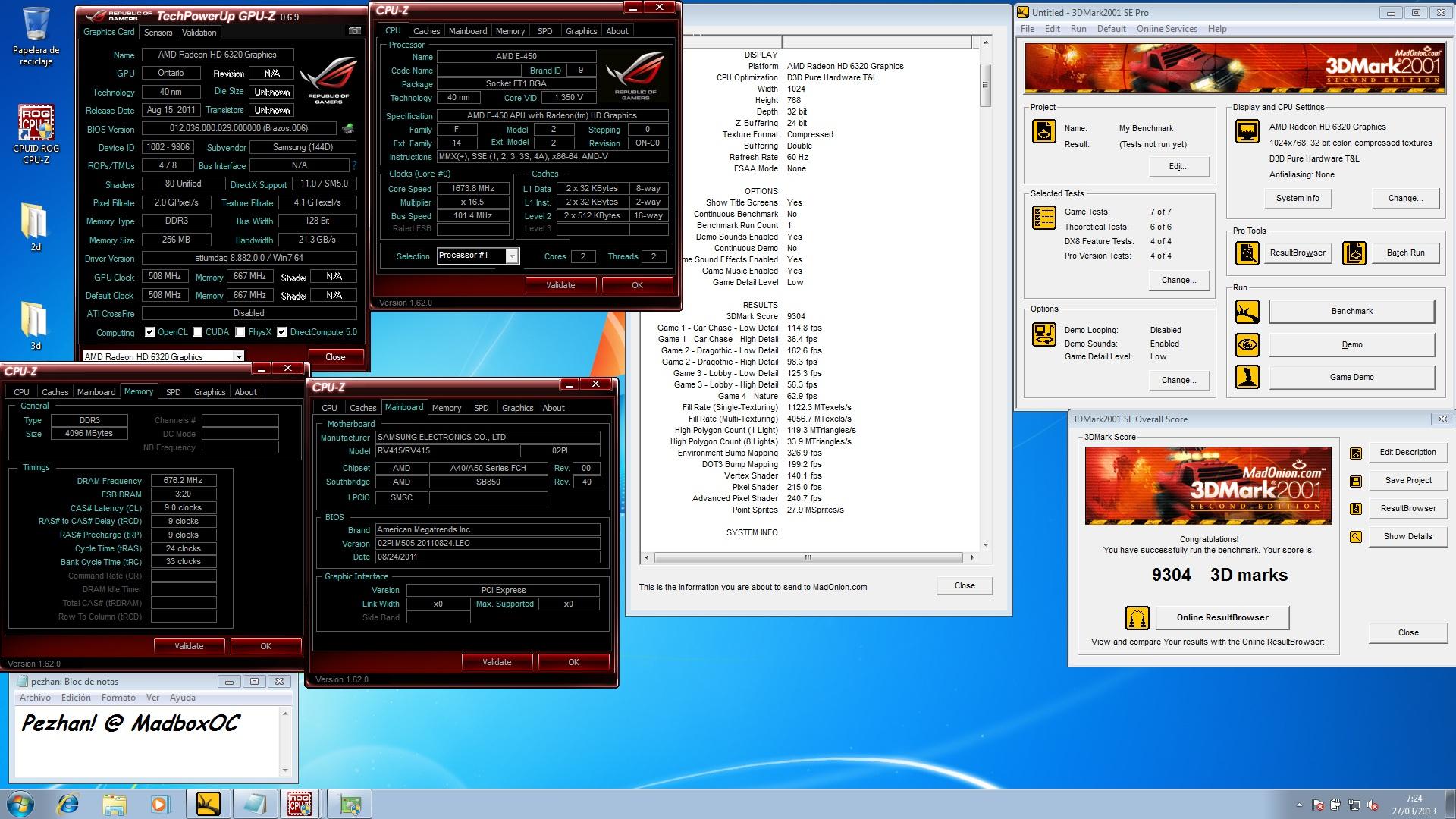Click the Benchmark run icon
1456x819 pixels.
[1247, 311]
